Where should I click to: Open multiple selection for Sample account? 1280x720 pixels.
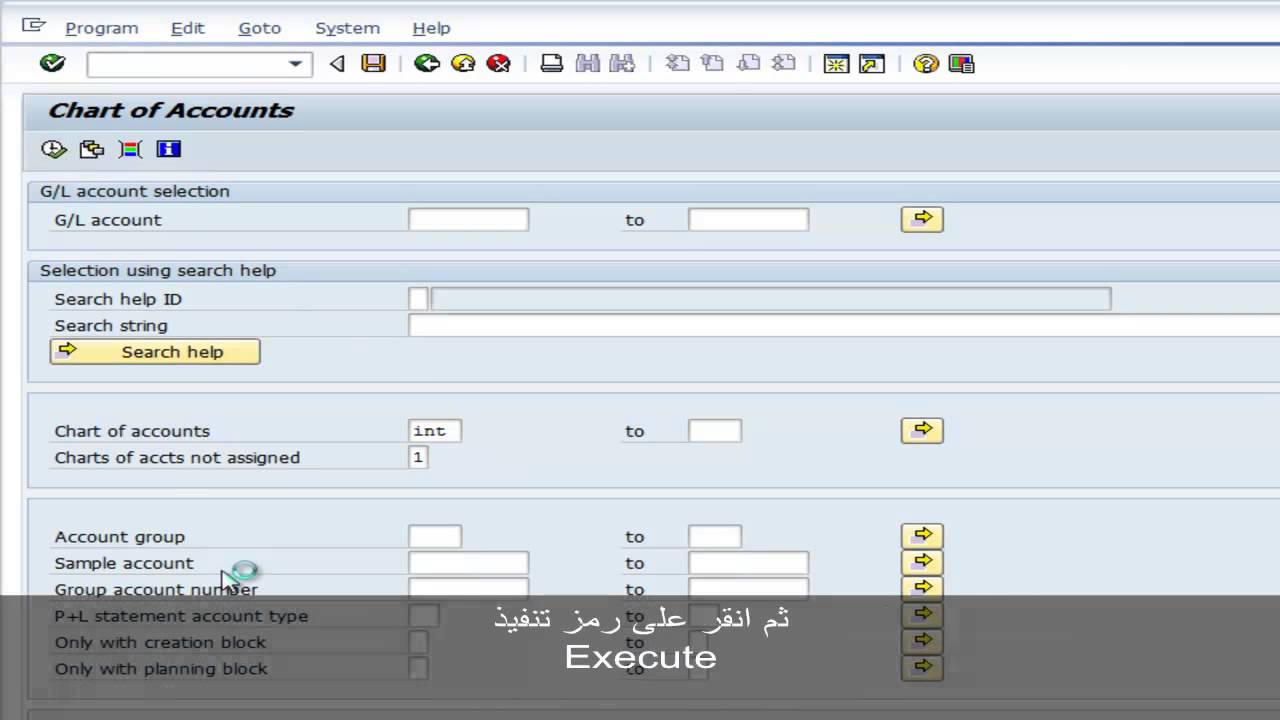click(922, 561)
